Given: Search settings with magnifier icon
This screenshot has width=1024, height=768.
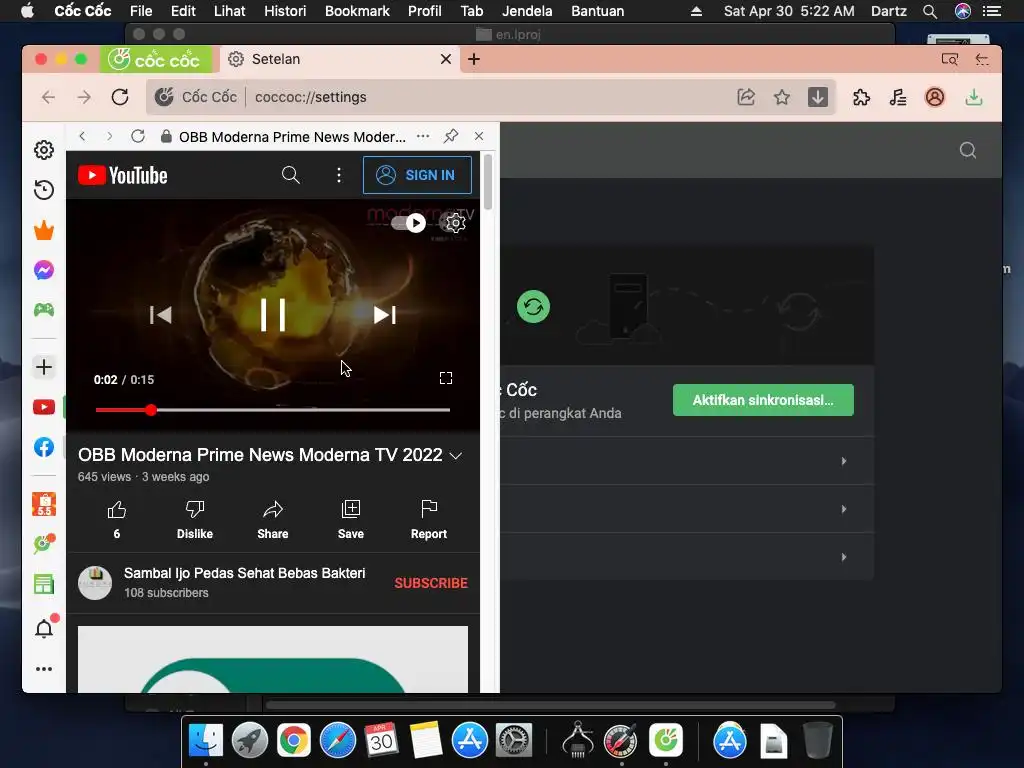Looking at the screenshot, I should click(x=968, y=151).
